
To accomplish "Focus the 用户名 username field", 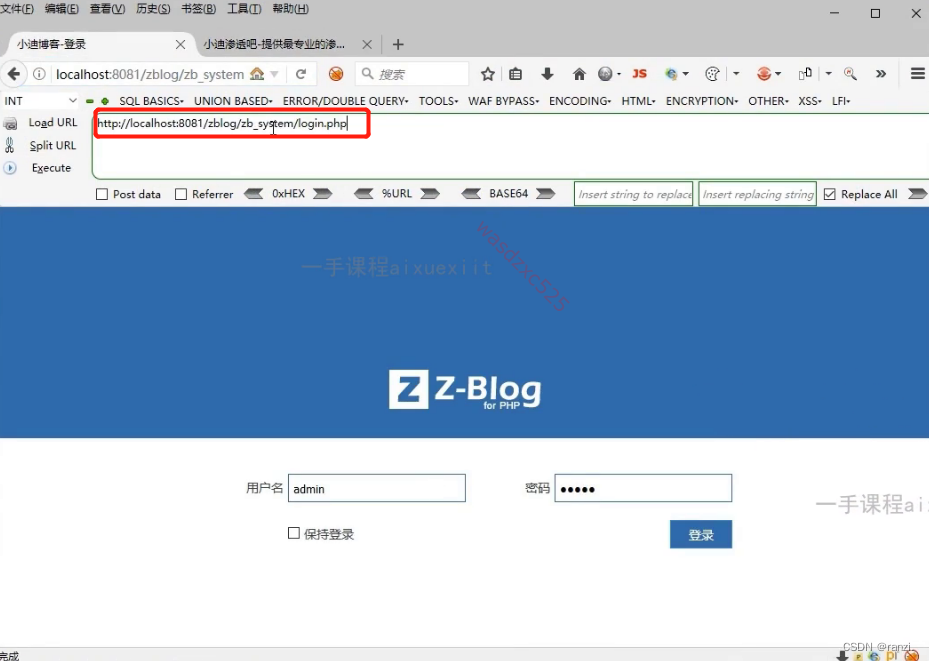I will (x=377, y=488).
